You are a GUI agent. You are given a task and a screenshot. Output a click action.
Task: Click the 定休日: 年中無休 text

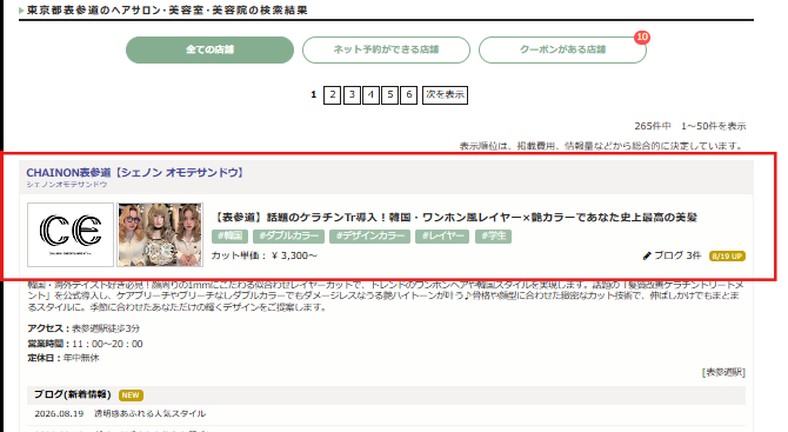[x=63, y=358]
